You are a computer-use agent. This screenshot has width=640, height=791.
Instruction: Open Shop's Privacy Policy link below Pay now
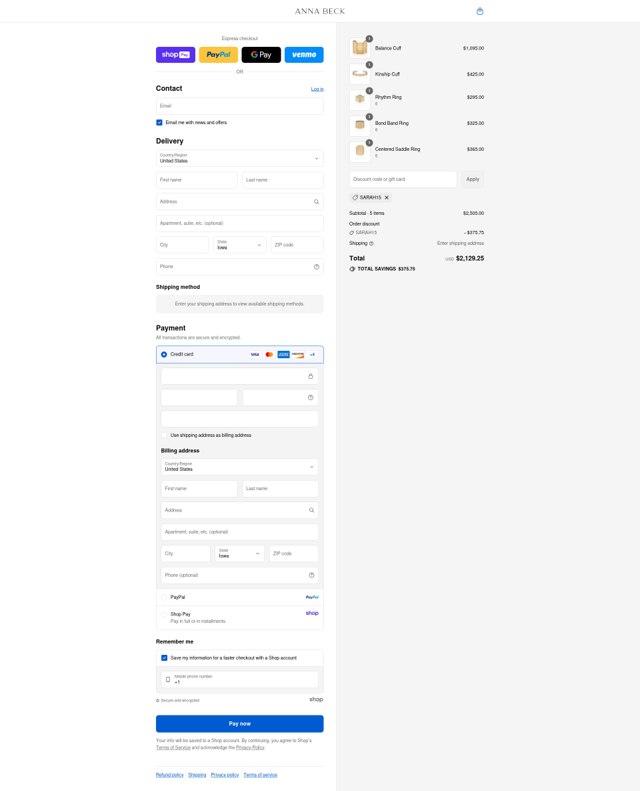pyautogui.click(x=250, y=748)
